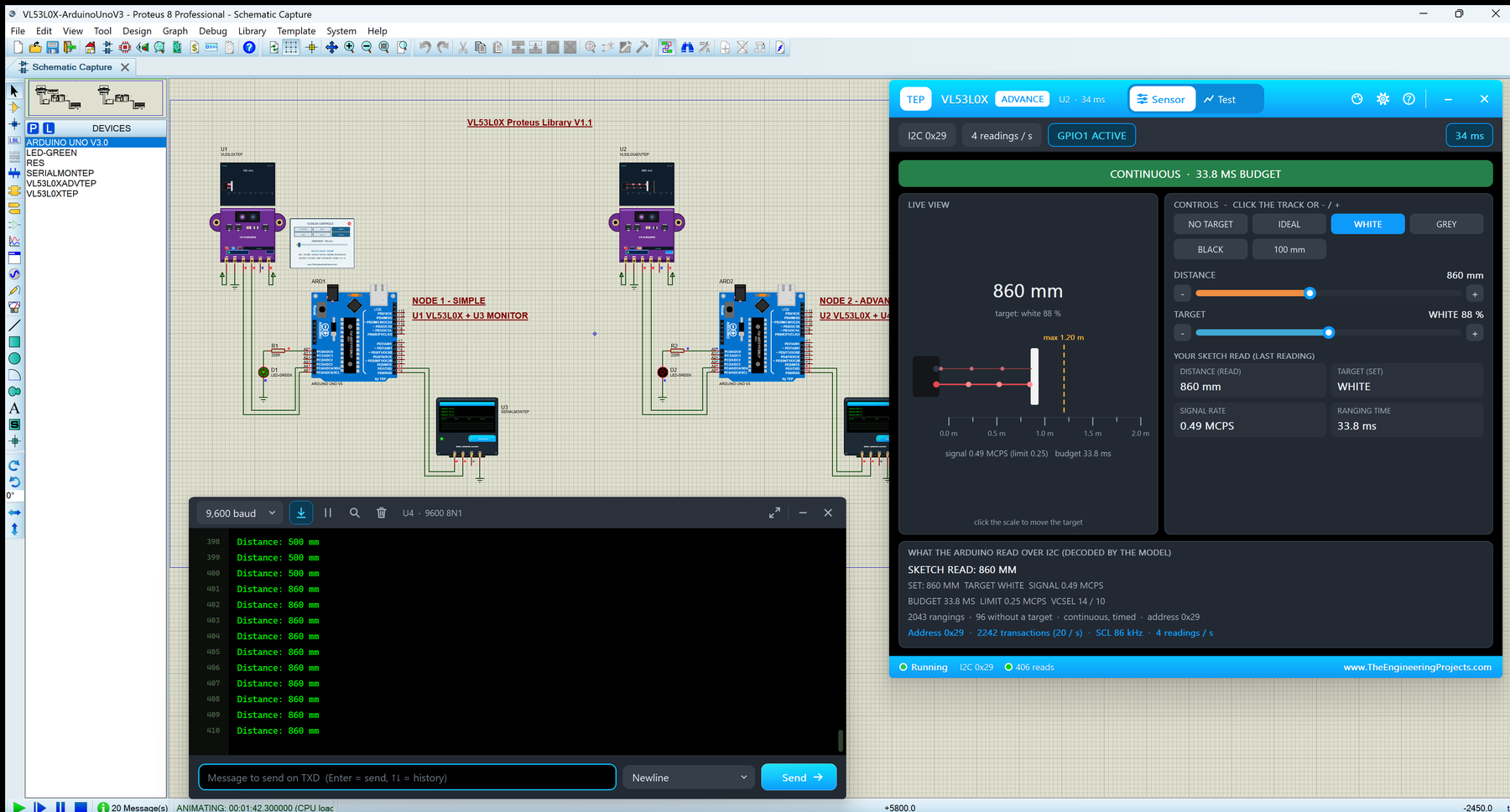Click the search icon in serial terminal
This screenshot has width=1510, height=812.
(355, 513)
